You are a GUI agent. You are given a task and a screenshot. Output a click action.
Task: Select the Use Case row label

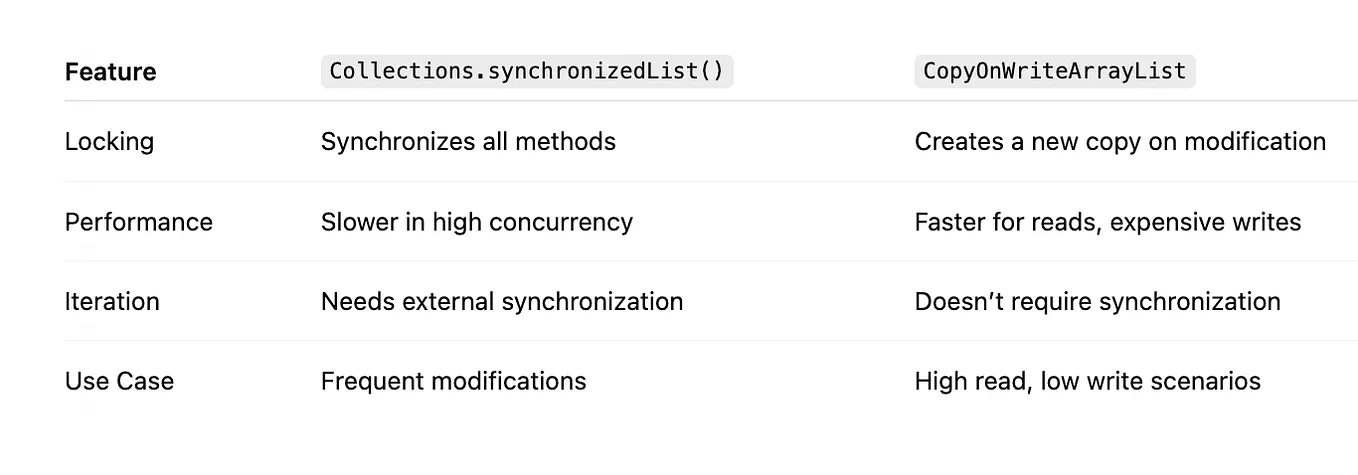click(119, 382)
